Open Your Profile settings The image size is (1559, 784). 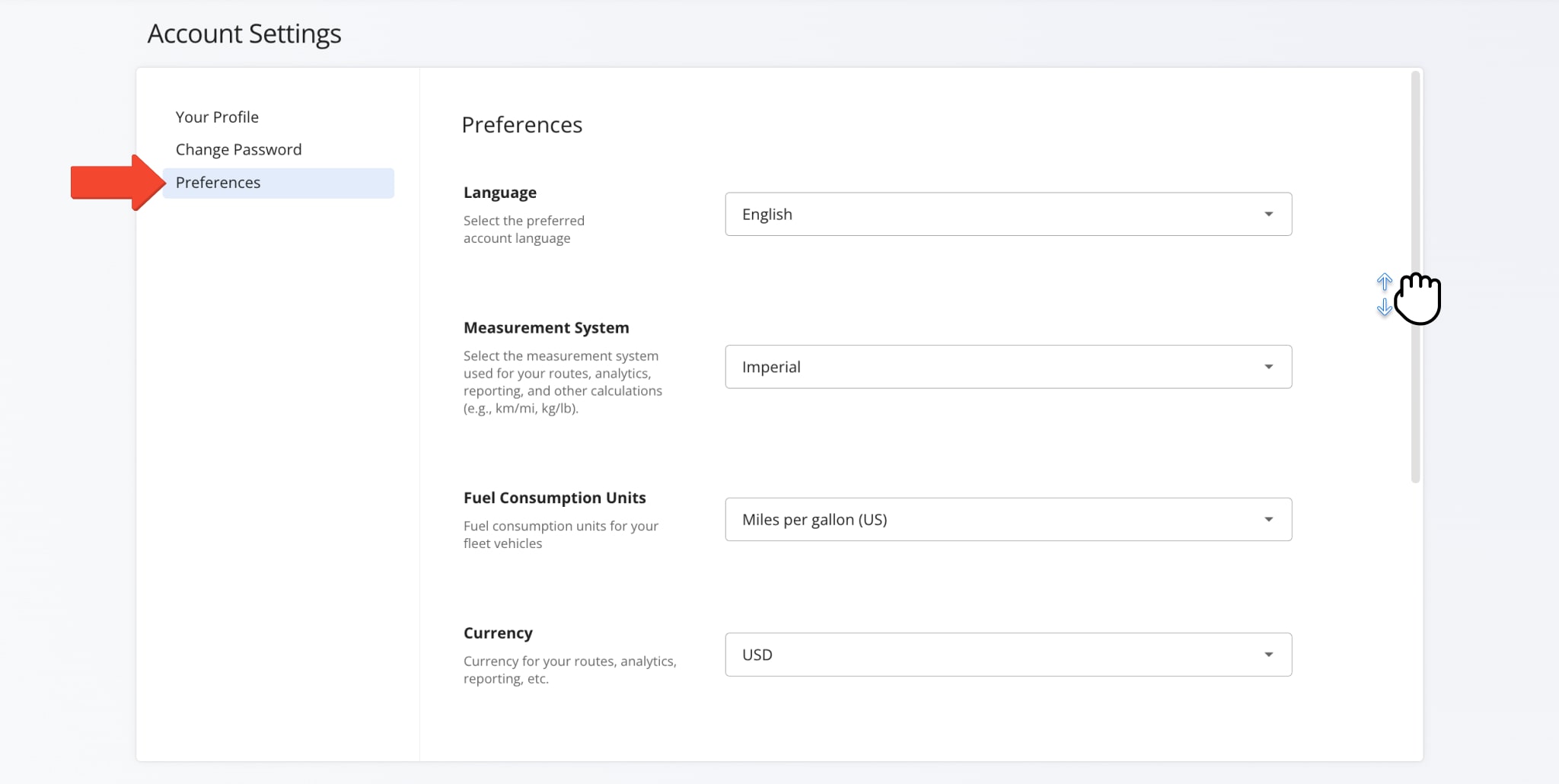[217, 116]
